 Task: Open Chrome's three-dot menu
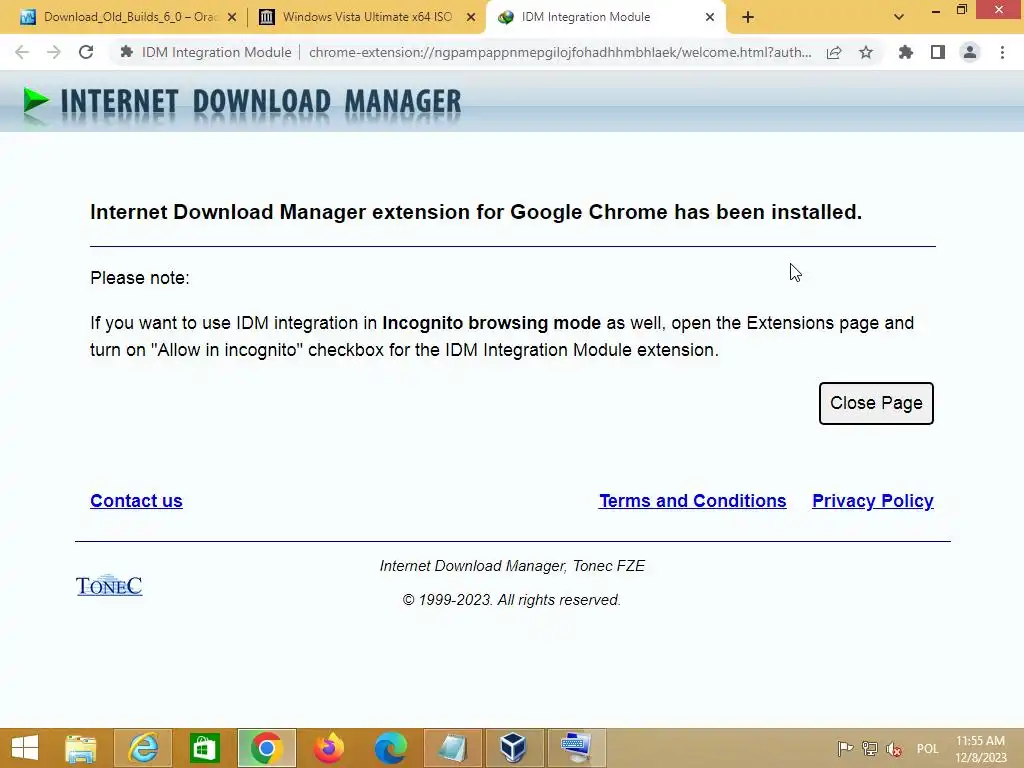[1002, 52]
